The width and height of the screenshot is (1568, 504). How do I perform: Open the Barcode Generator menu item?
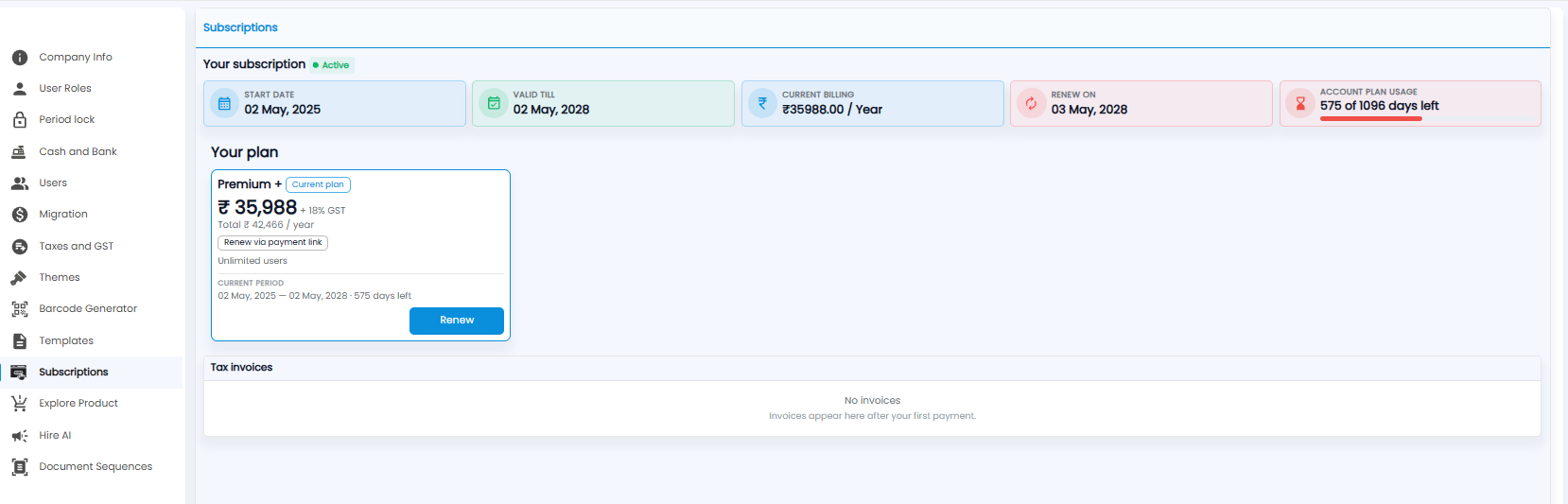tap(88, 309)
